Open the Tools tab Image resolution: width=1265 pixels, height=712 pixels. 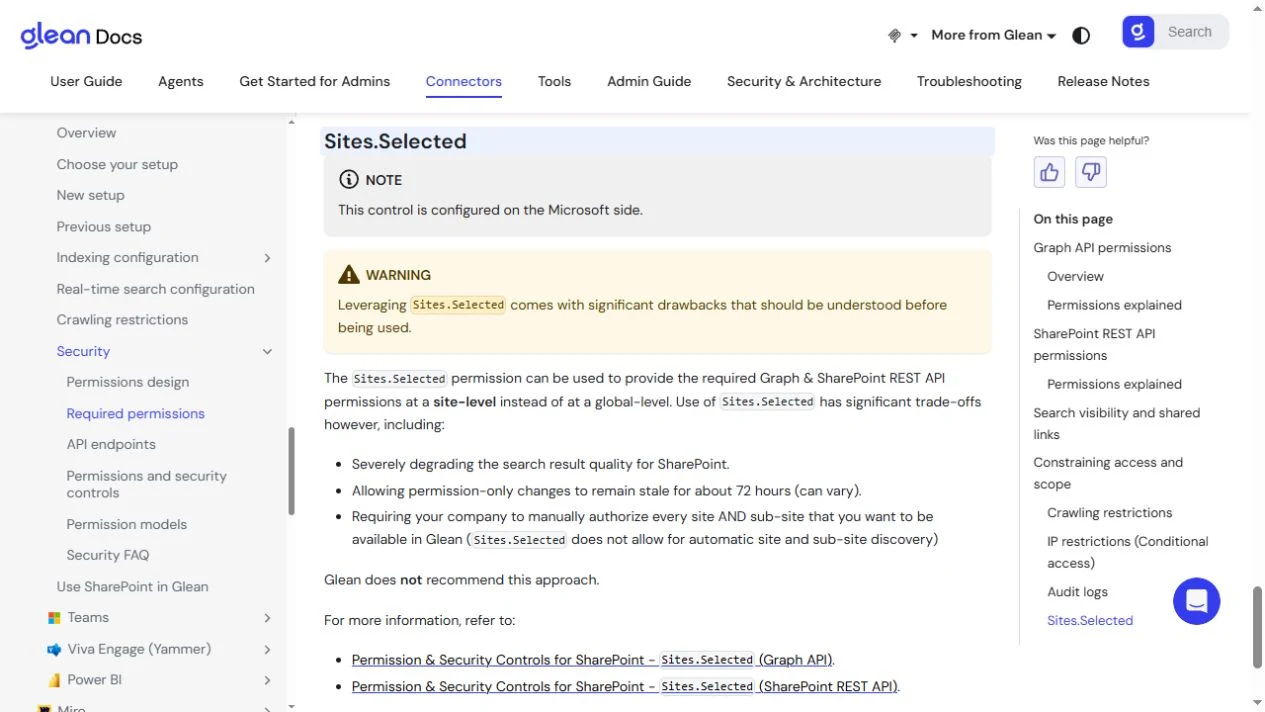554,81
